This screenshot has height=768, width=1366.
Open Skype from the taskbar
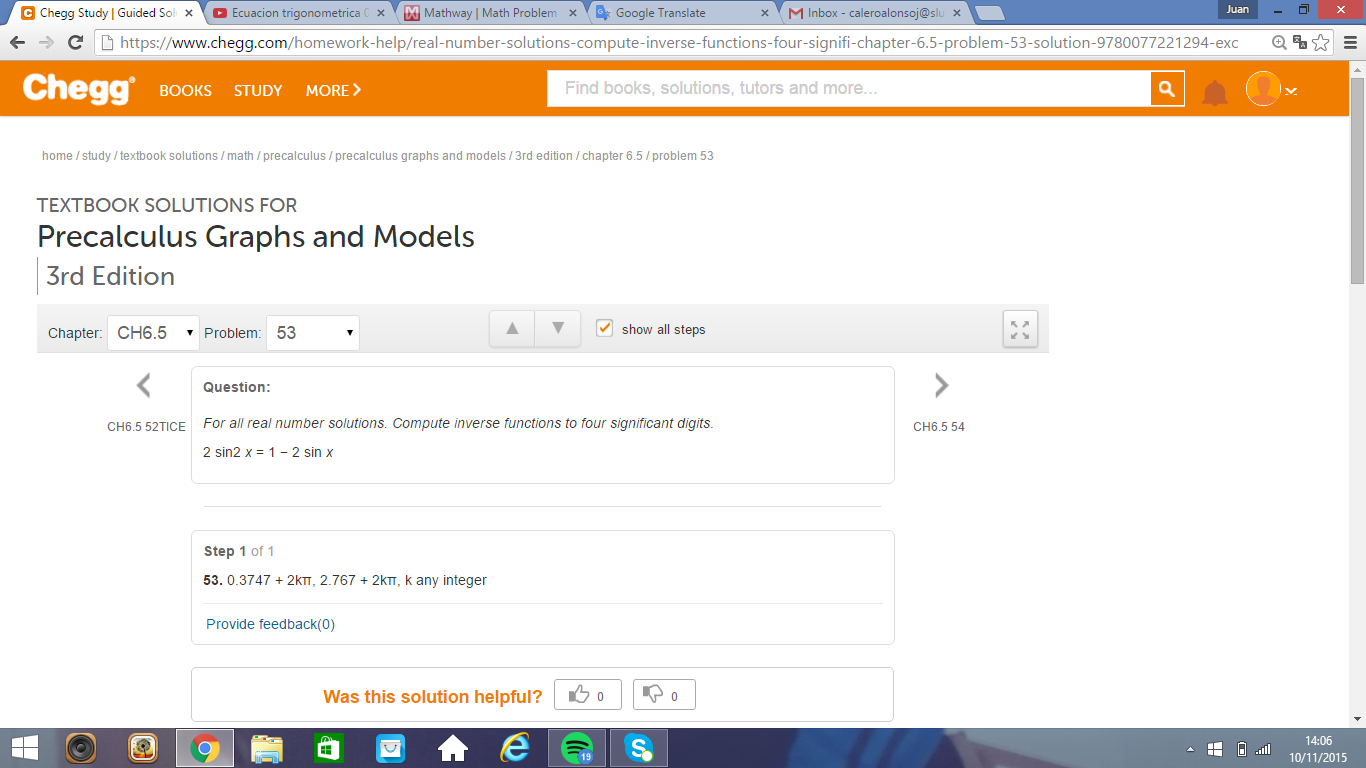(637, 747)
